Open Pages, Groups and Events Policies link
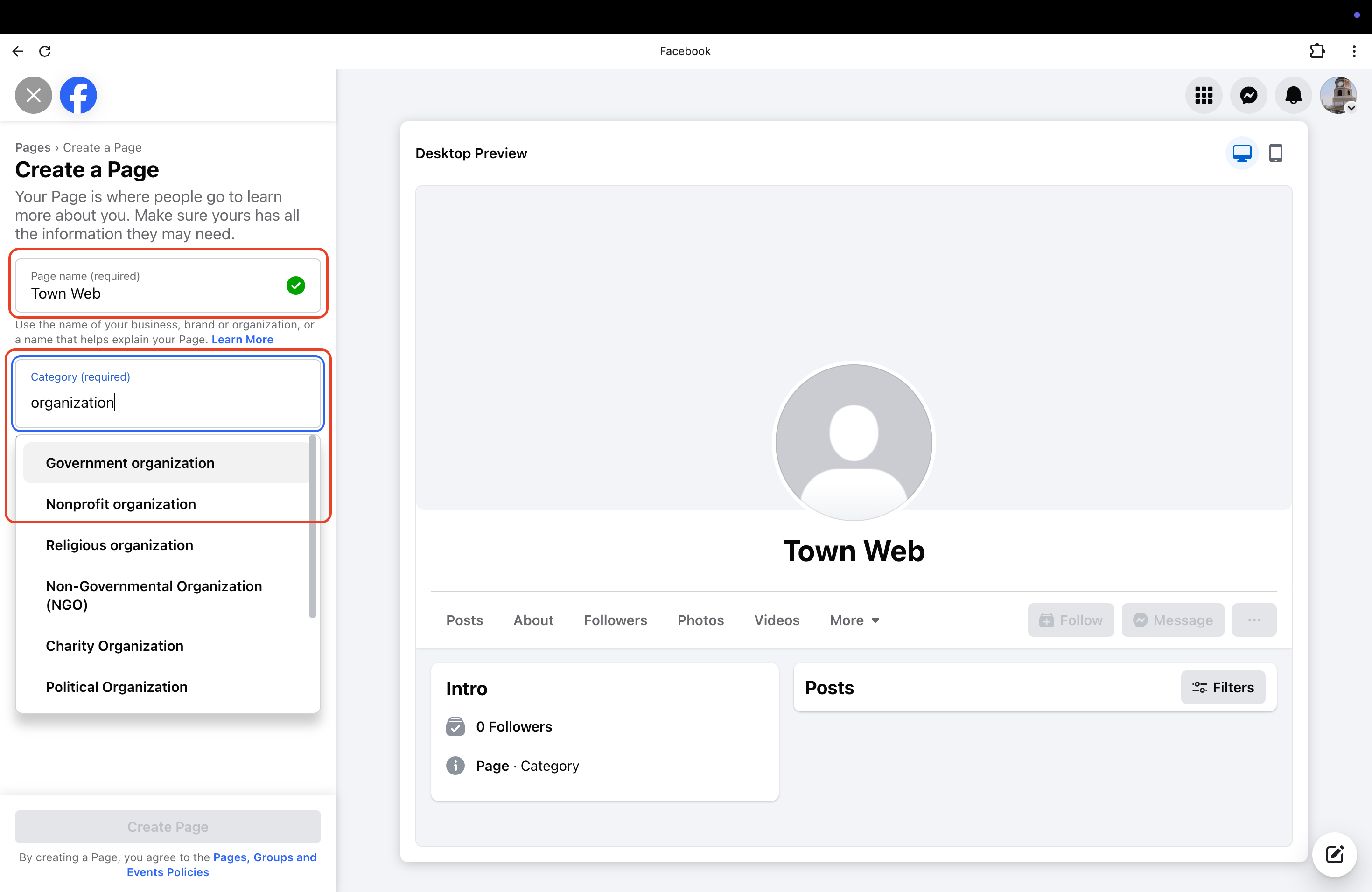The height and width of the screenshot is (892, 1372). tap(222, 864)
